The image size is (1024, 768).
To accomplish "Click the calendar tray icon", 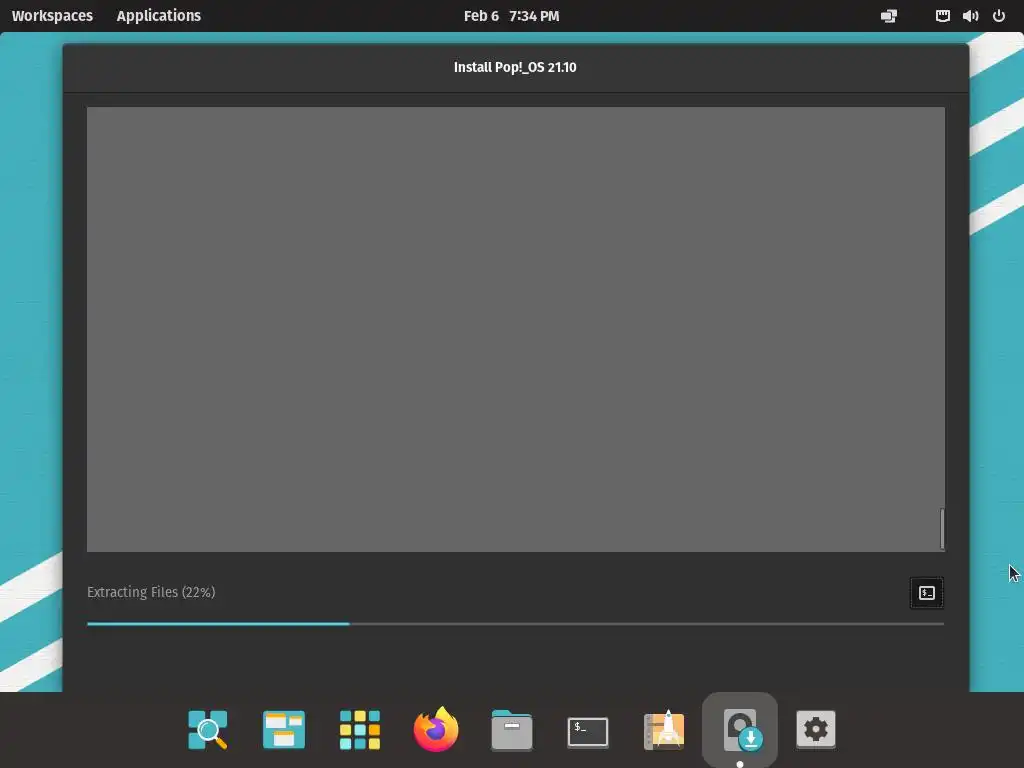I will pyautogui.click(x=942, y=16).
